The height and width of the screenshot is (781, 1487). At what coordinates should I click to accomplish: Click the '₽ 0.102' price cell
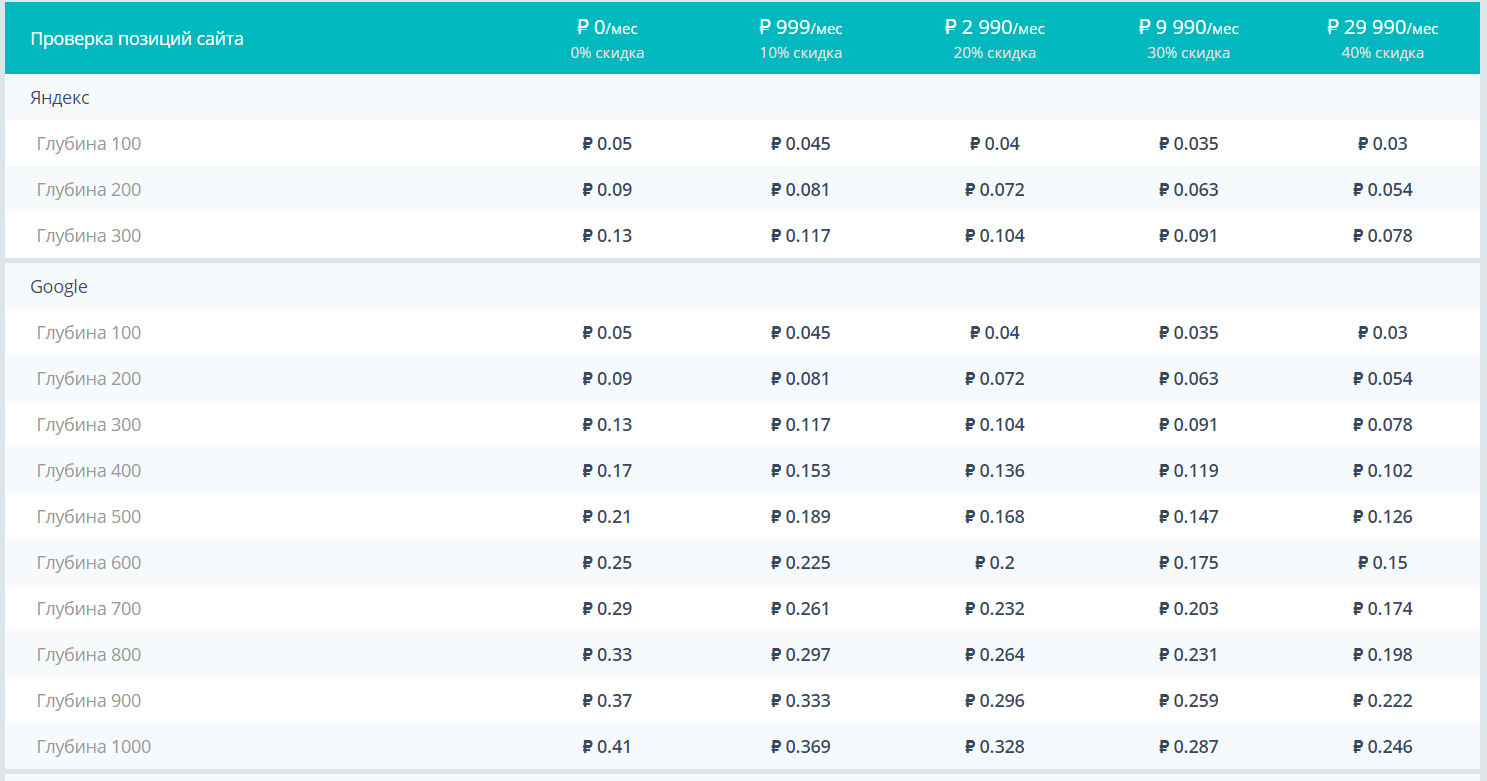click(x=1383, y=471)
